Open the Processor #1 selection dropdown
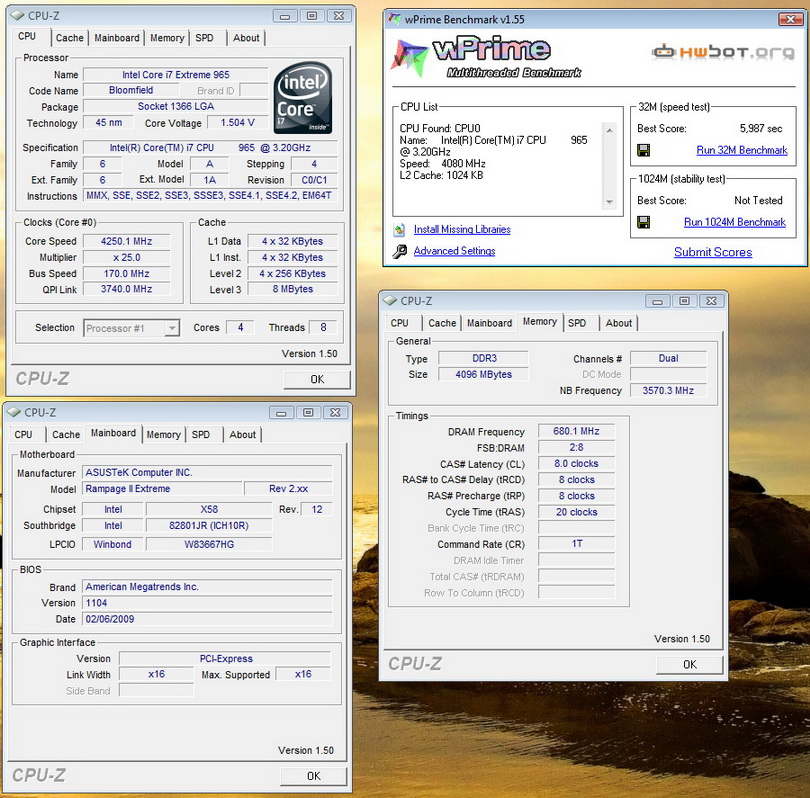This screenshot has width=810, height=798. coord(172,328)
